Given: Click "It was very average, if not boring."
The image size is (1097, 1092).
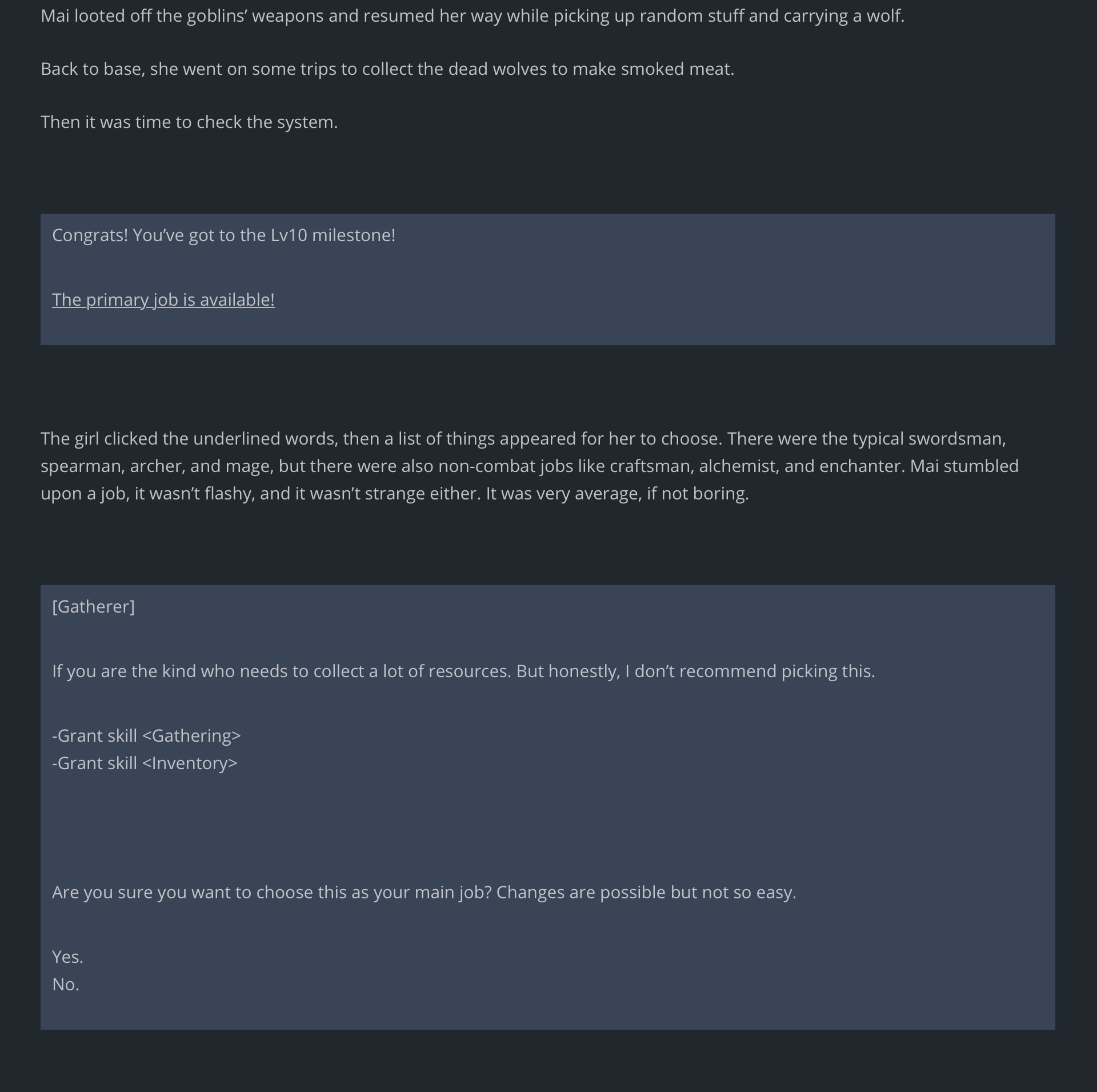Looking at the screenshot, I should tap(617, 494).
